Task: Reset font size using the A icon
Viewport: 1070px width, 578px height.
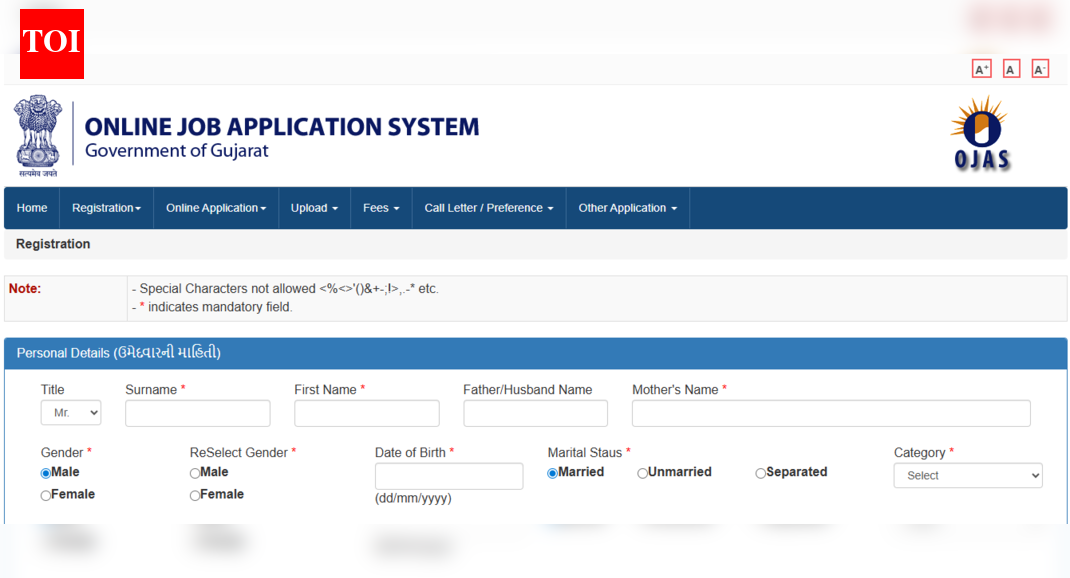Action: (1011, 68)
